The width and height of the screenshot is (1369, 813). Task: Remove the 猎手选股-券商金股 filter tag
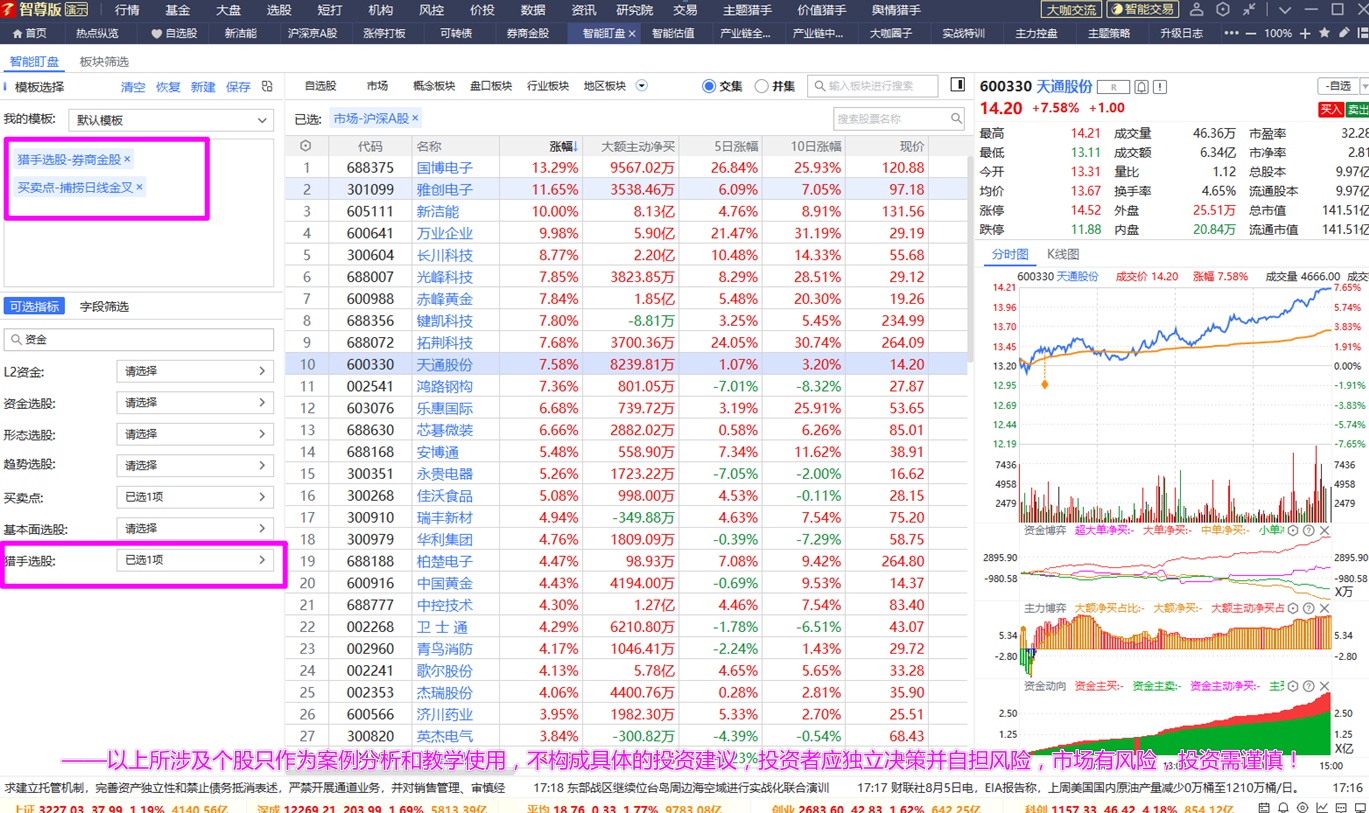coord(127,160)
